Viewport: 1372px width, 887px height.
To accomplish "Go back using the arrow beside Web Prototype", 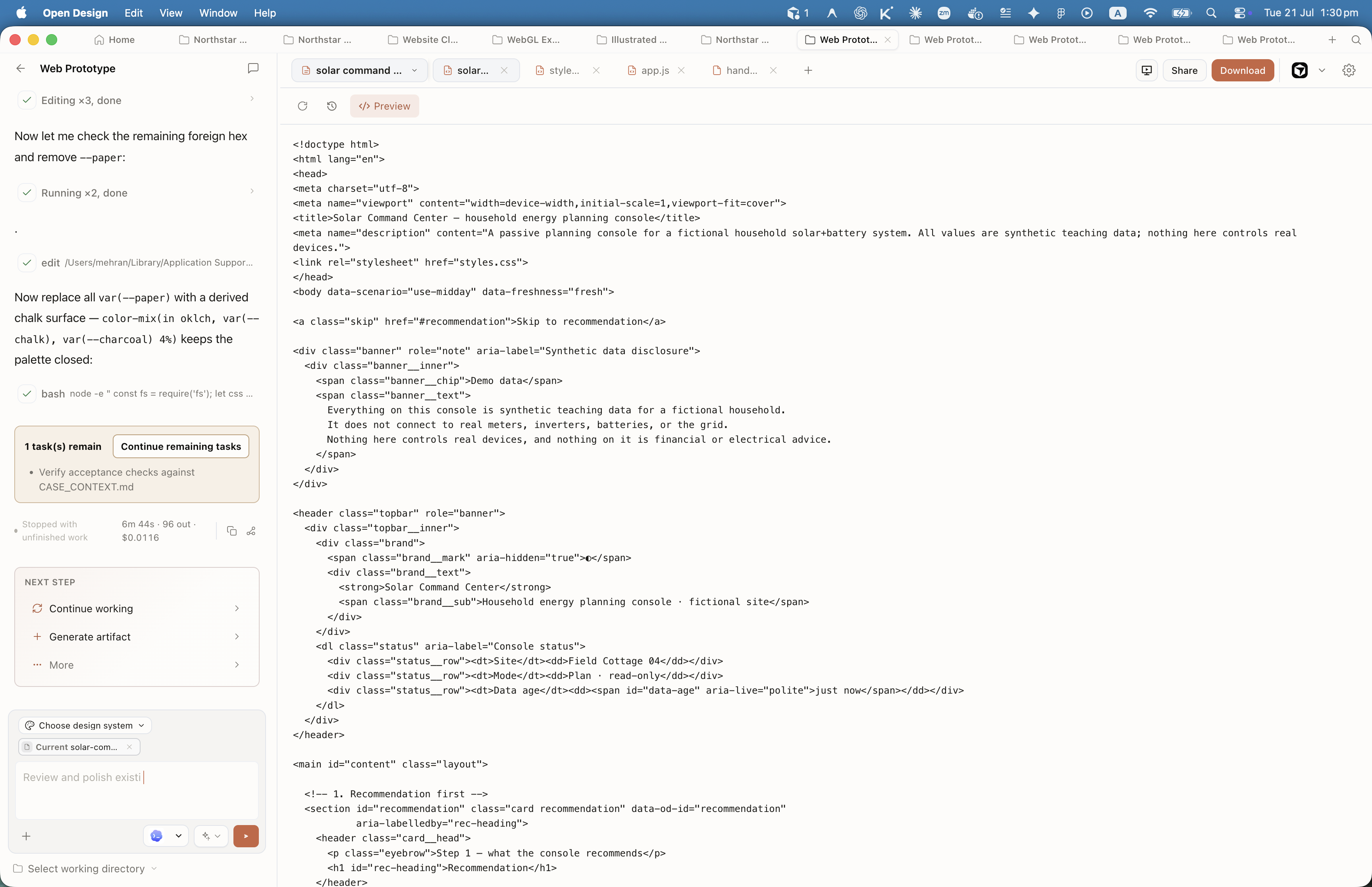I will click(21, 69).
